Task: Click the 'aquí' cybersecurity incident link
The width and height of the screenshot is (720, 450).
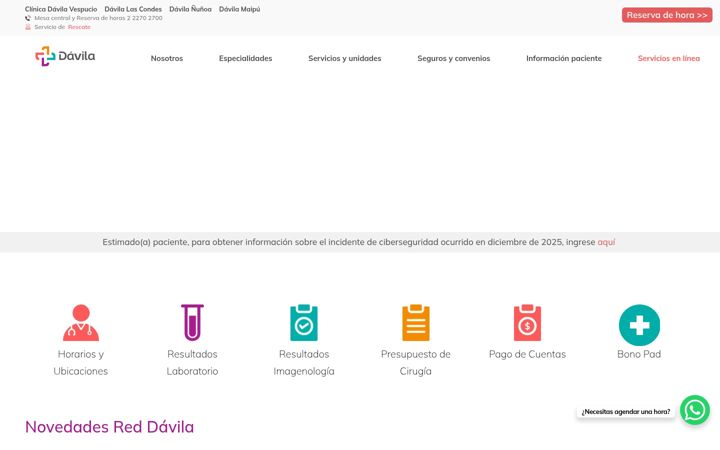Action: click(x=606, y=242)
